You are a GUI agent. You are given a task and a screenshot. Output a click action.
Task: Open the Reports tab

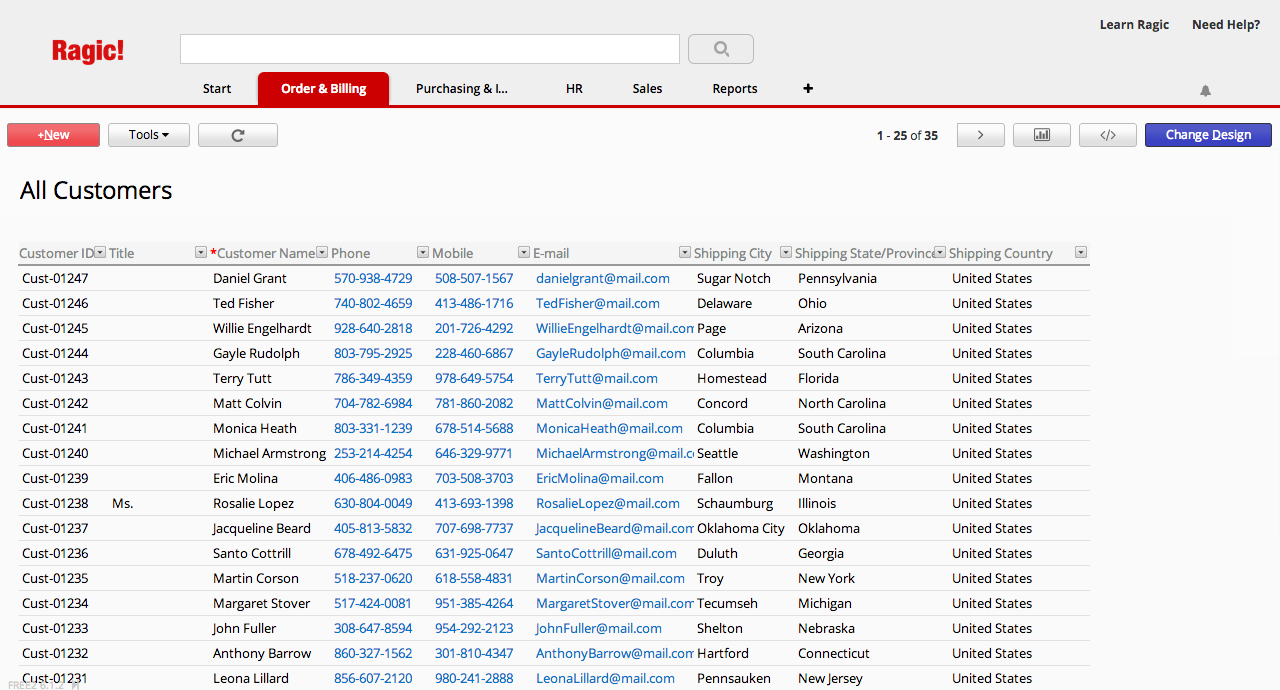[734, 89]
